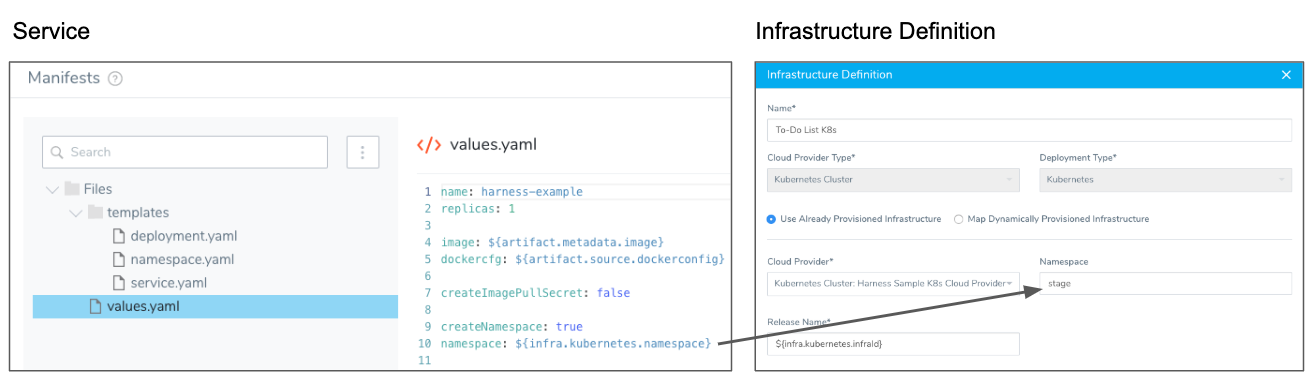Click the magnifier icon in the search box
1312x389 pixels.
57,152
